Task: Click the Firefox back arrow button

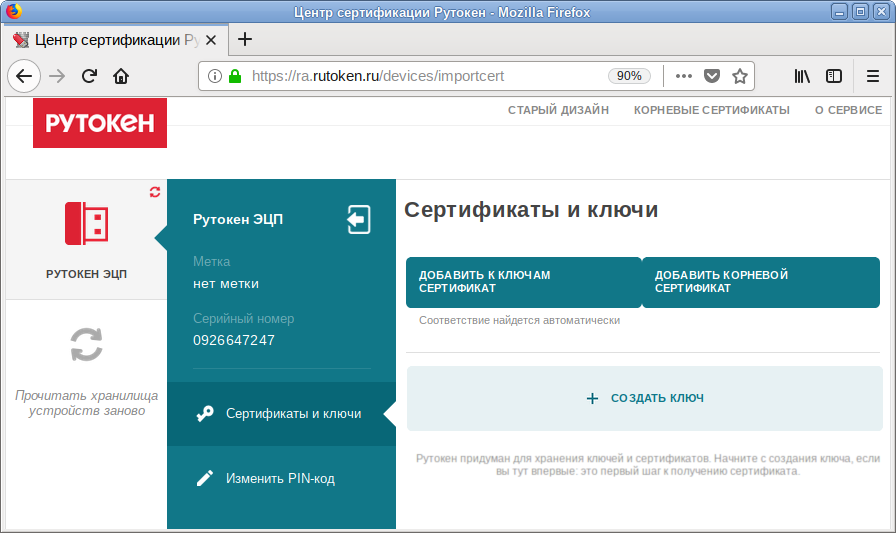Action: pyautogui.click(x=24, y=76)
